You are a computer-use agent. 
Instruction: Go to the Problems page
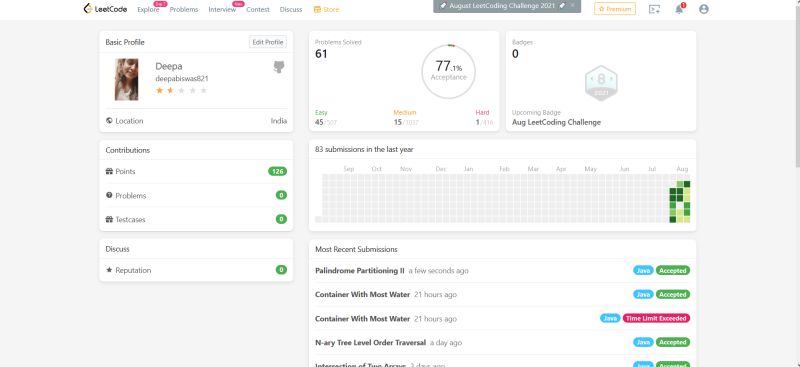coord(184,9)
